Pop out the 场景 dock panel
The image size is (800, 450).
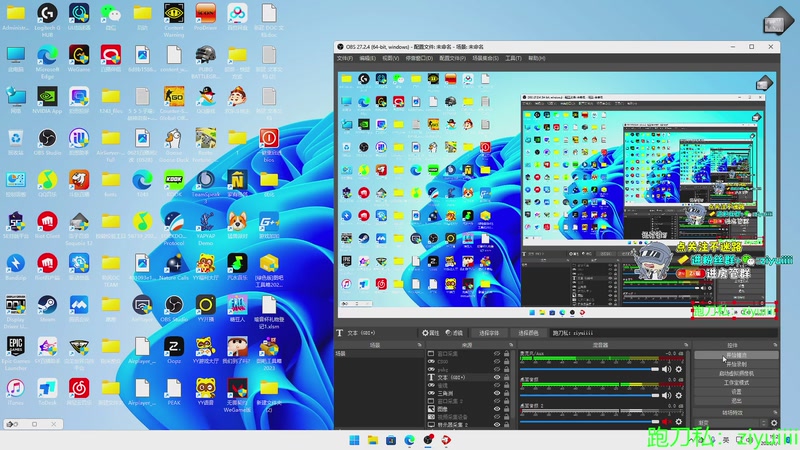tap(419, 345)
